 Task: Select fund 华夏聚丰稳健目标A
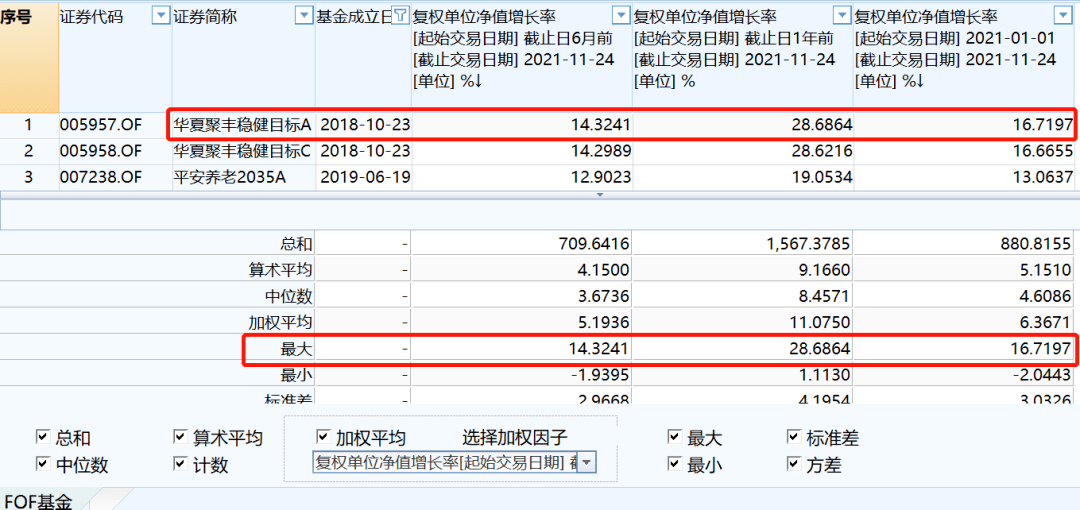tap(243, 125)
